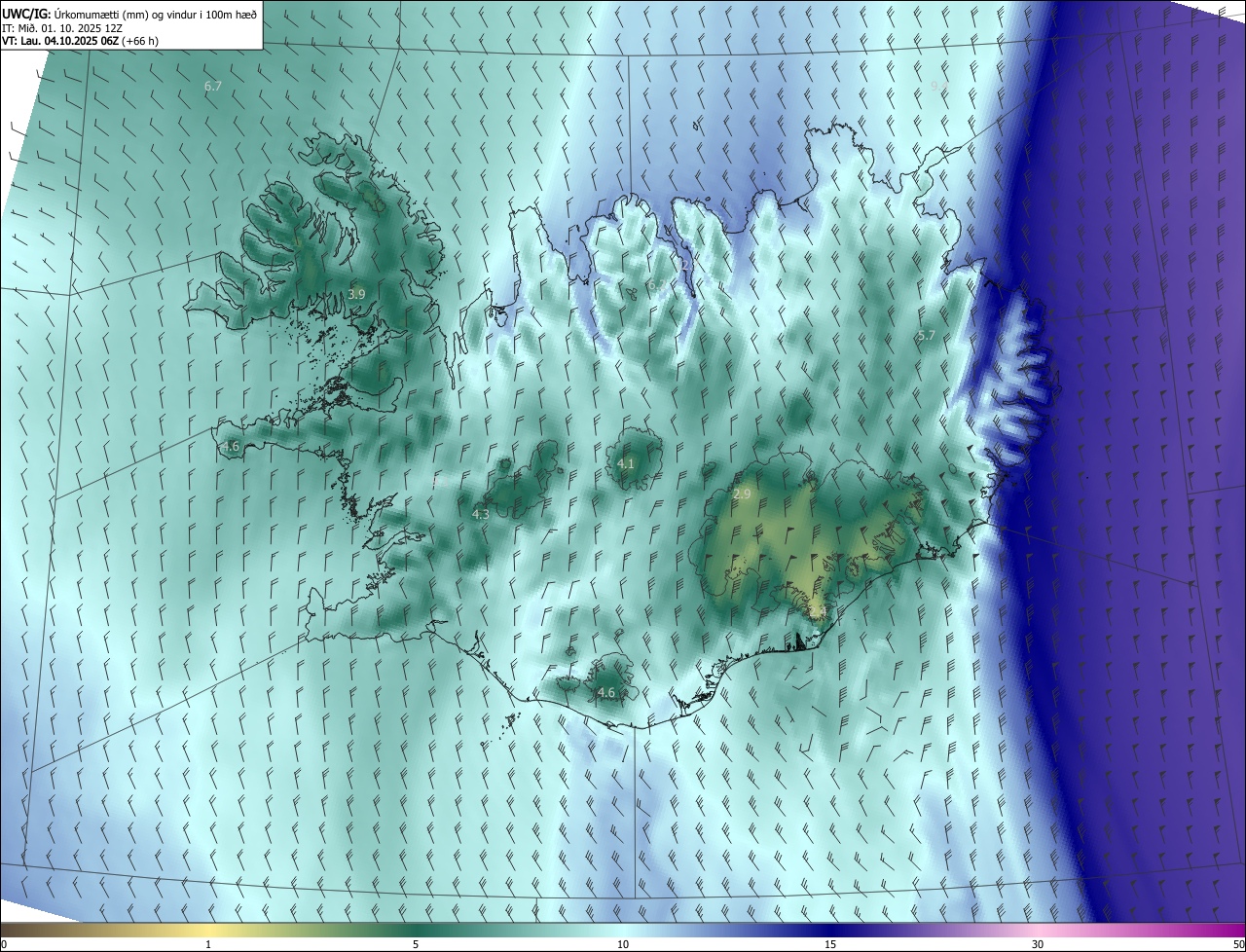1246x952 pixels.
Task: Click the colorbar tick label 30
Action: pos(1038,944)
